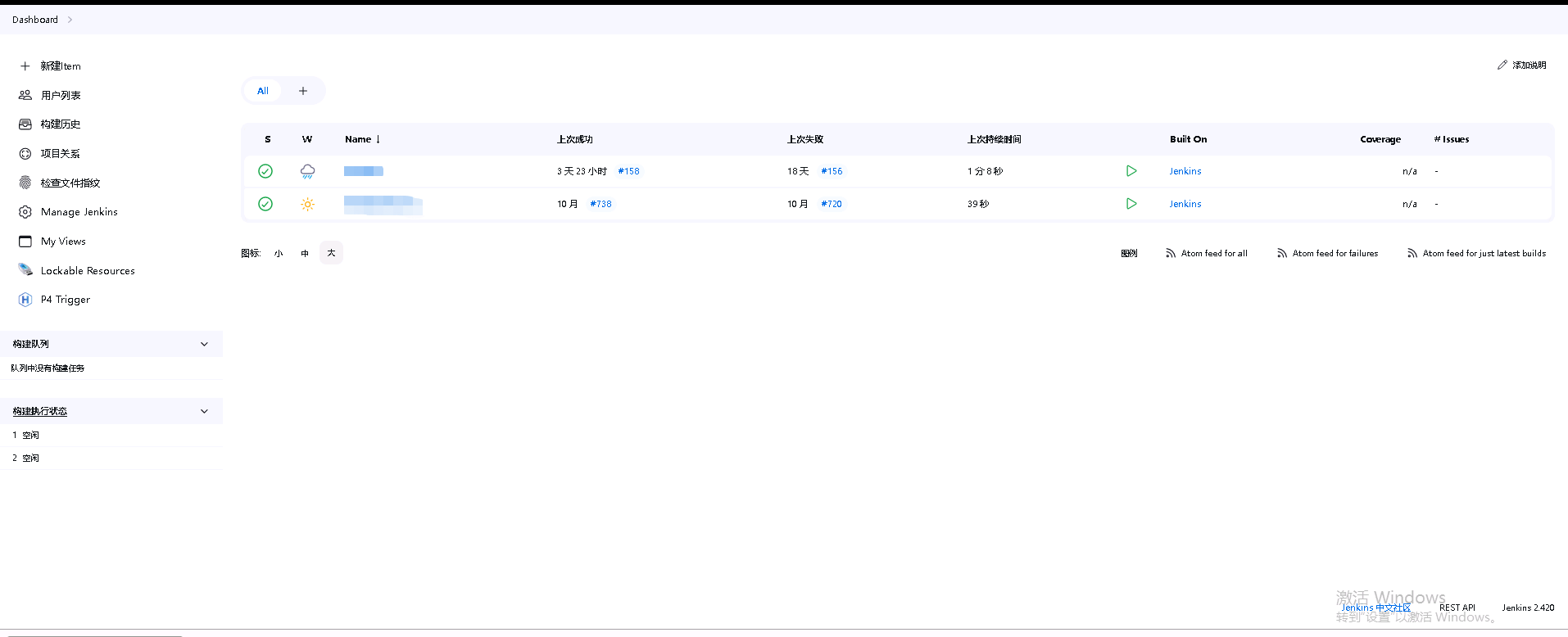Screen dimensions: 1568x637
Task: Add a new view tab
Action: 303,91
